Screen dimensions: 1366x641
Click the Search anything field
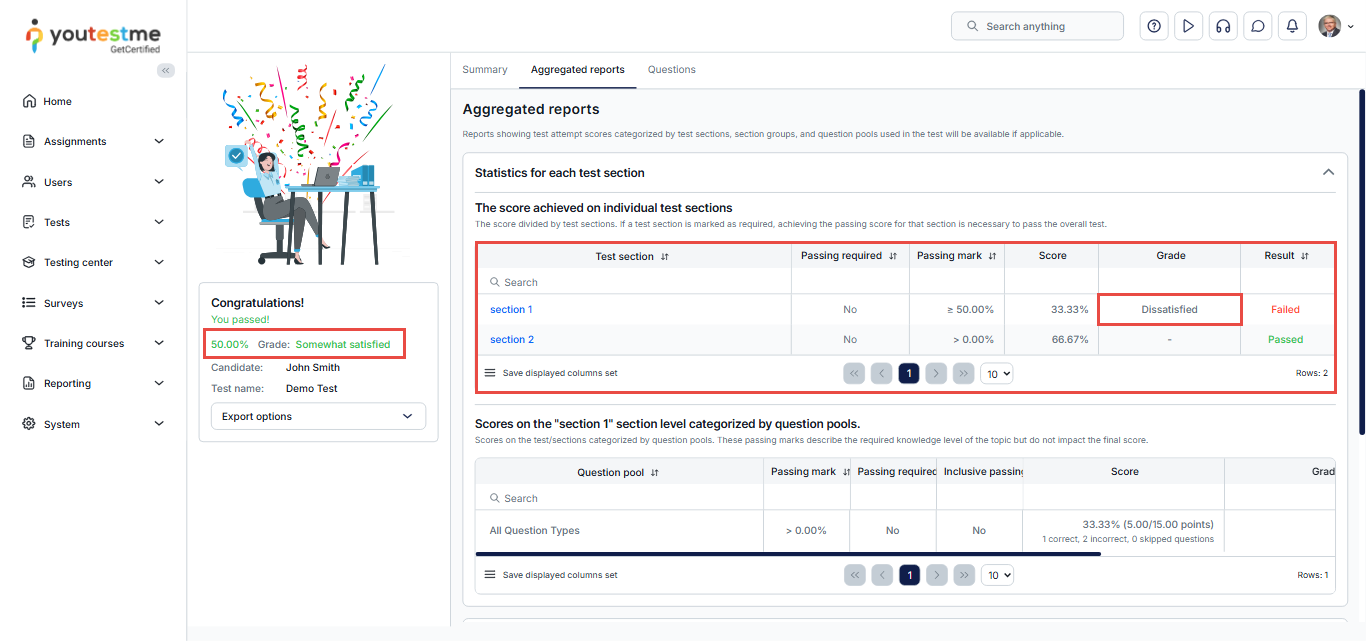1037,26
